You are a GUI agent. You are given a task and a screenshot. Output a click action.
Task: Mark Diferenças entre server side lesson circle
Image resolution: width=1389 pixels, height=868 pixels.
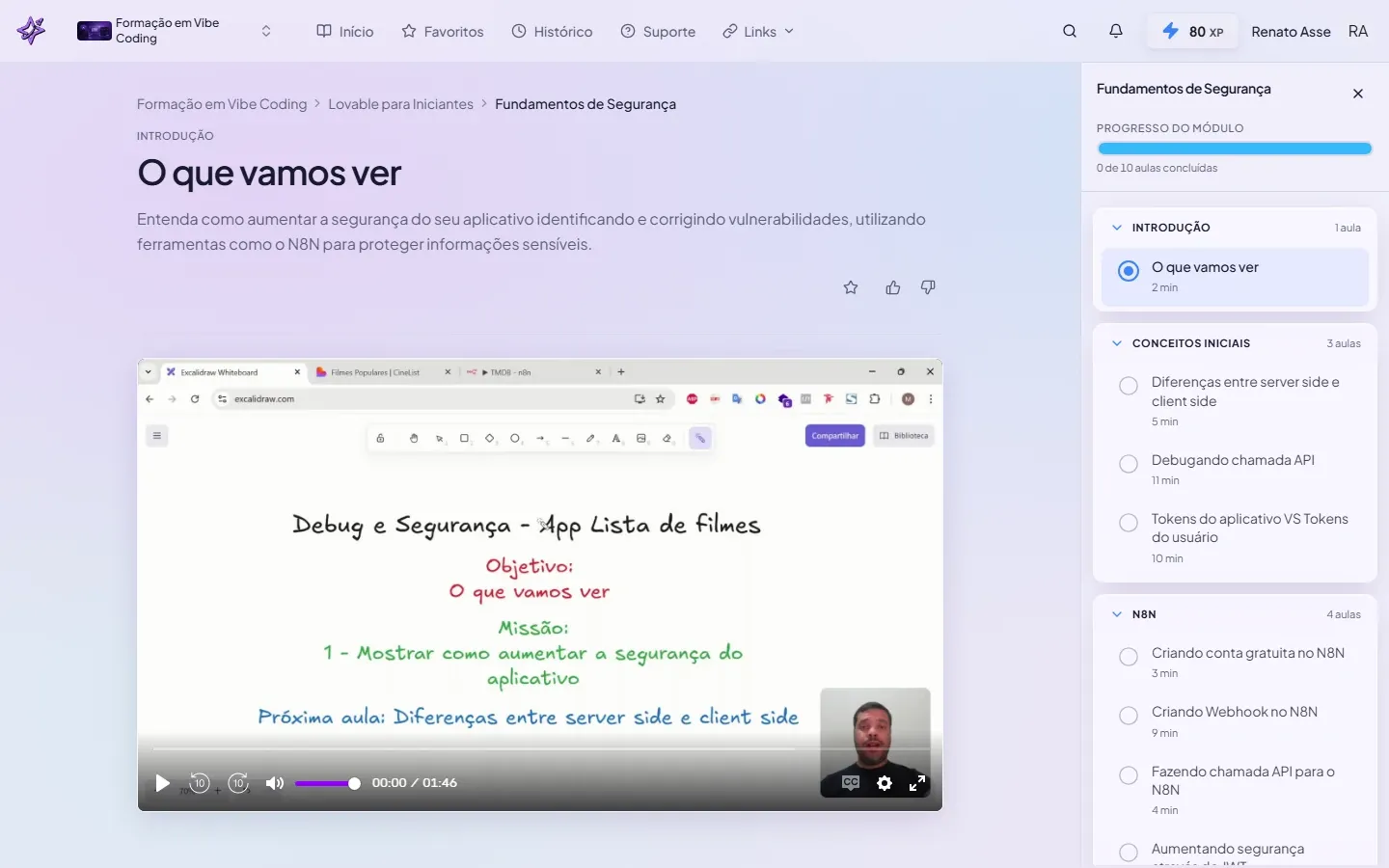pyautogui.click(x=1129, y=386)
